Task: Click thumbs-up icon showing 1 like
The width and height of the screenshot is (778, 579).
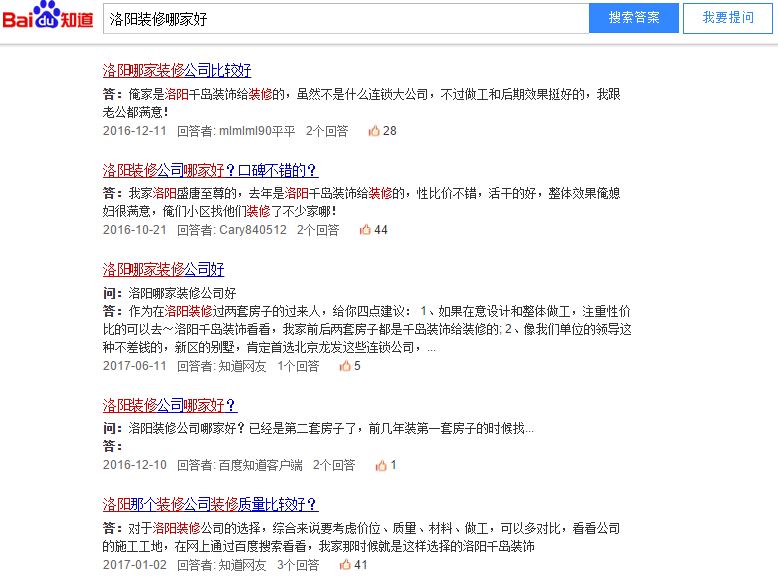Action: click(381, 465)
